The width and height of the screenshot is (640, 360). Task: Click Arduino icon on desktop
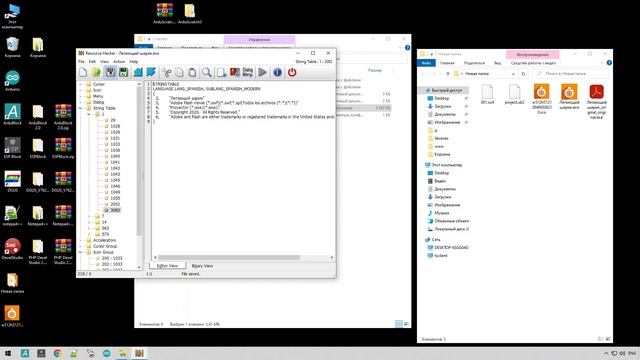pyautogui.click(x=12, y=80)
